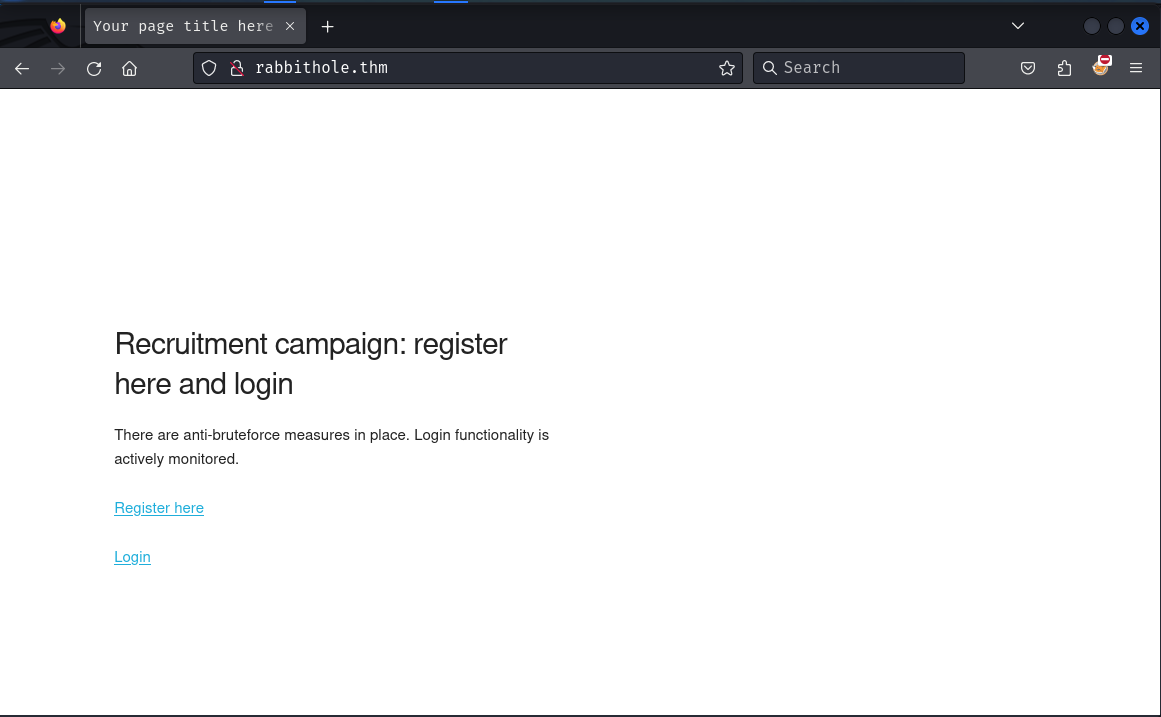Expand the list all tabs chevron
This screenshot has width=1161, height=717.
tap(1018, 26)
